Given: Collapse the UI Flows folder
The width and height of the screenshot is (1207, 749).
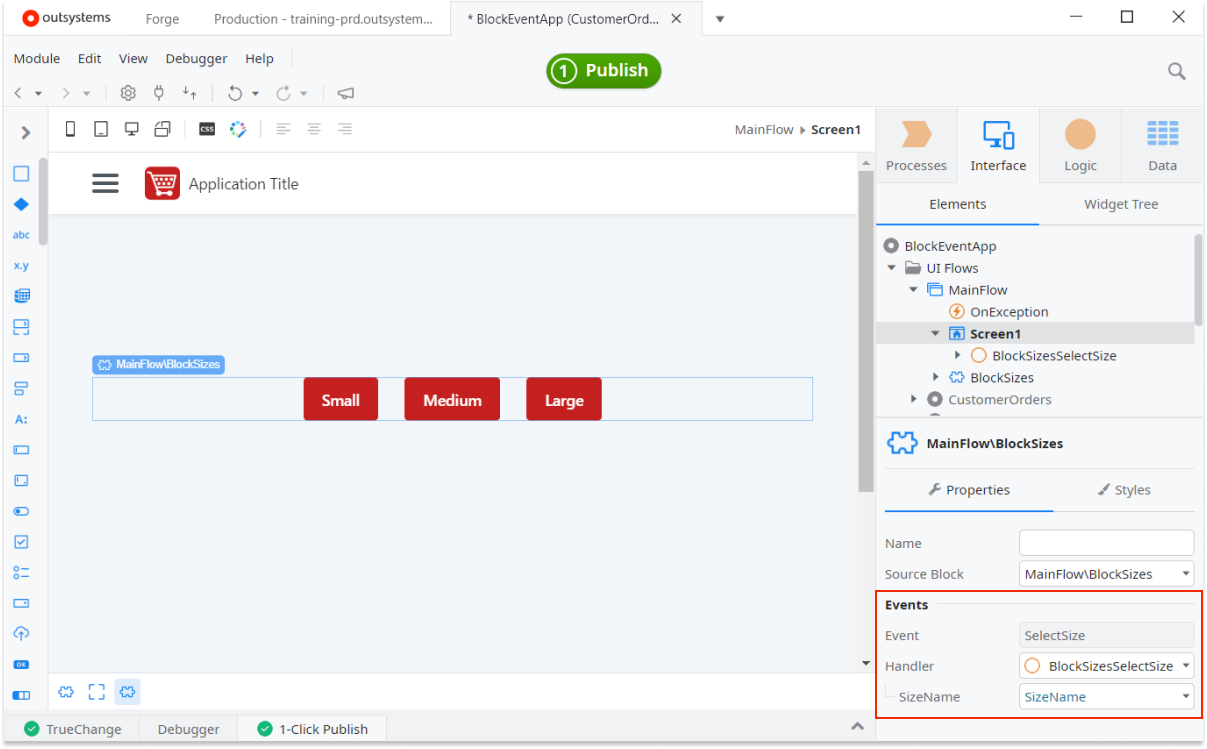Looking at the screenshot, I should tap(892, 268).
